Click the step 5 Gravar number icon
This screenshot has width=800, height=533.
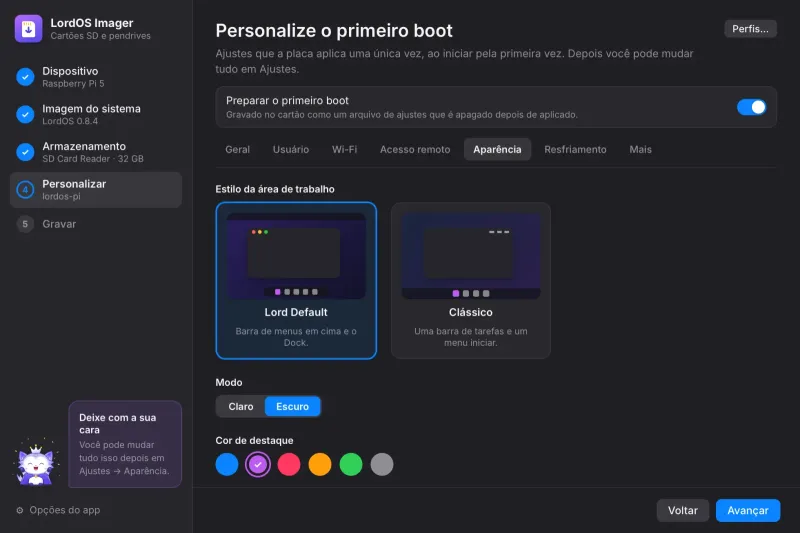pos(25,224)
